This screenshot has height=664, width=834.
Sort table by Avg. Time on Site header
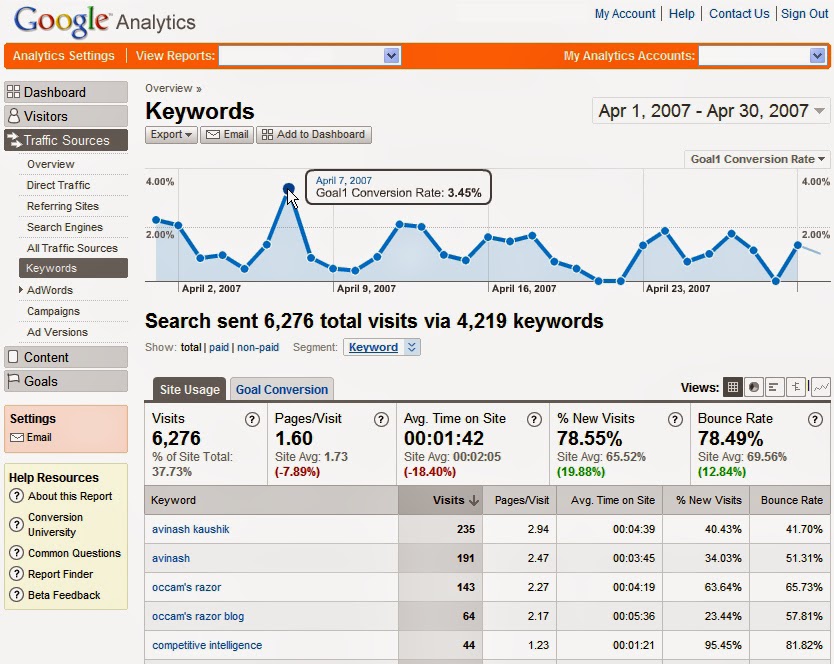coord(612,500)
